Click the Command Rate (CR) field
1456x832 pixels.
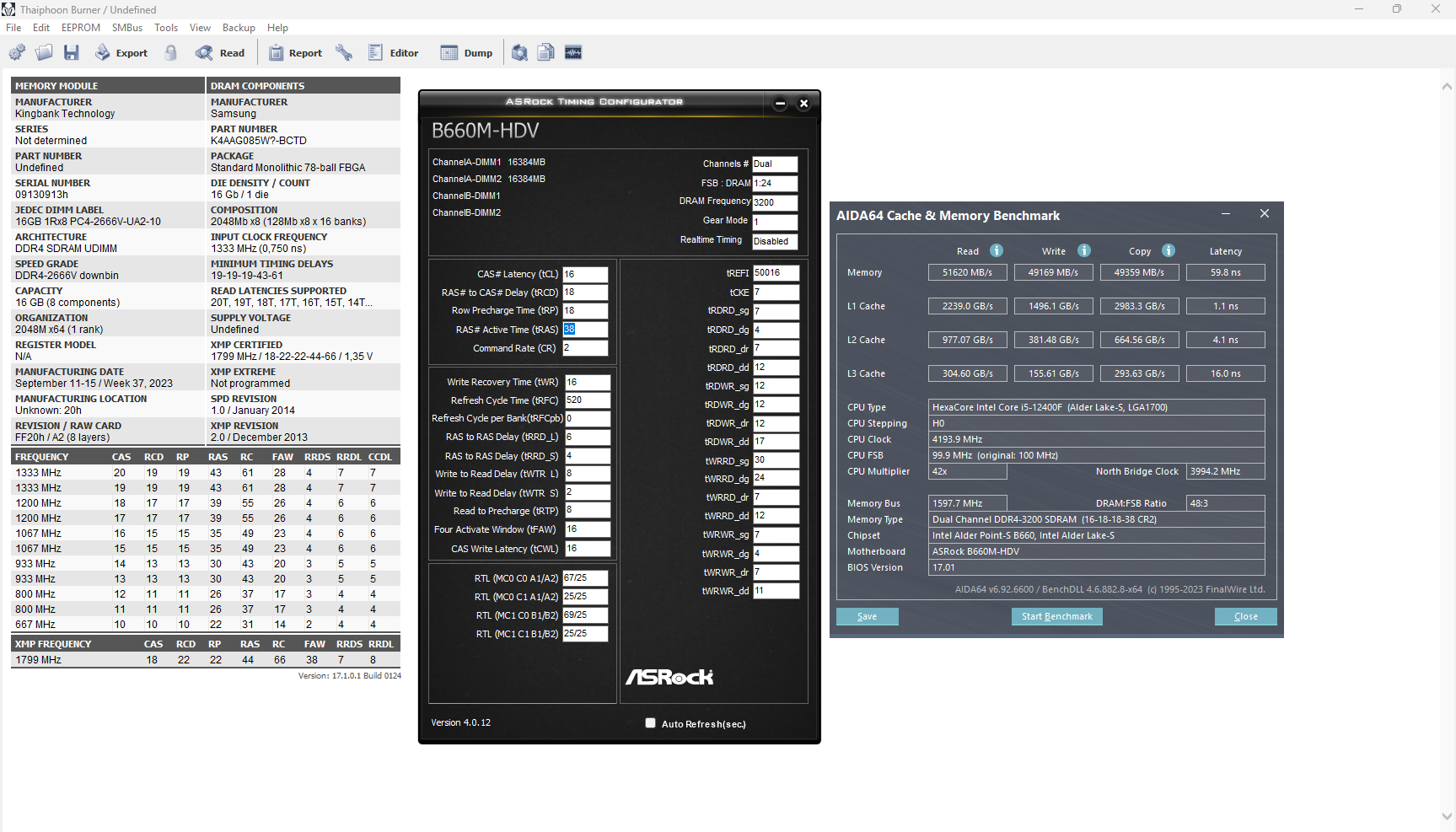click(585, 348)
